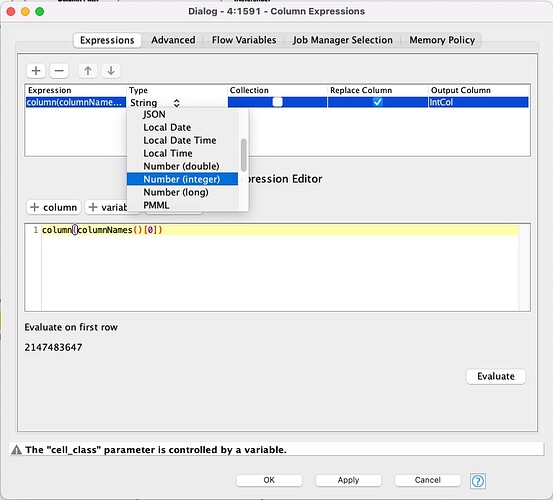
Task: Switch to the Expressions tab
Action: (x=107, y=40)
